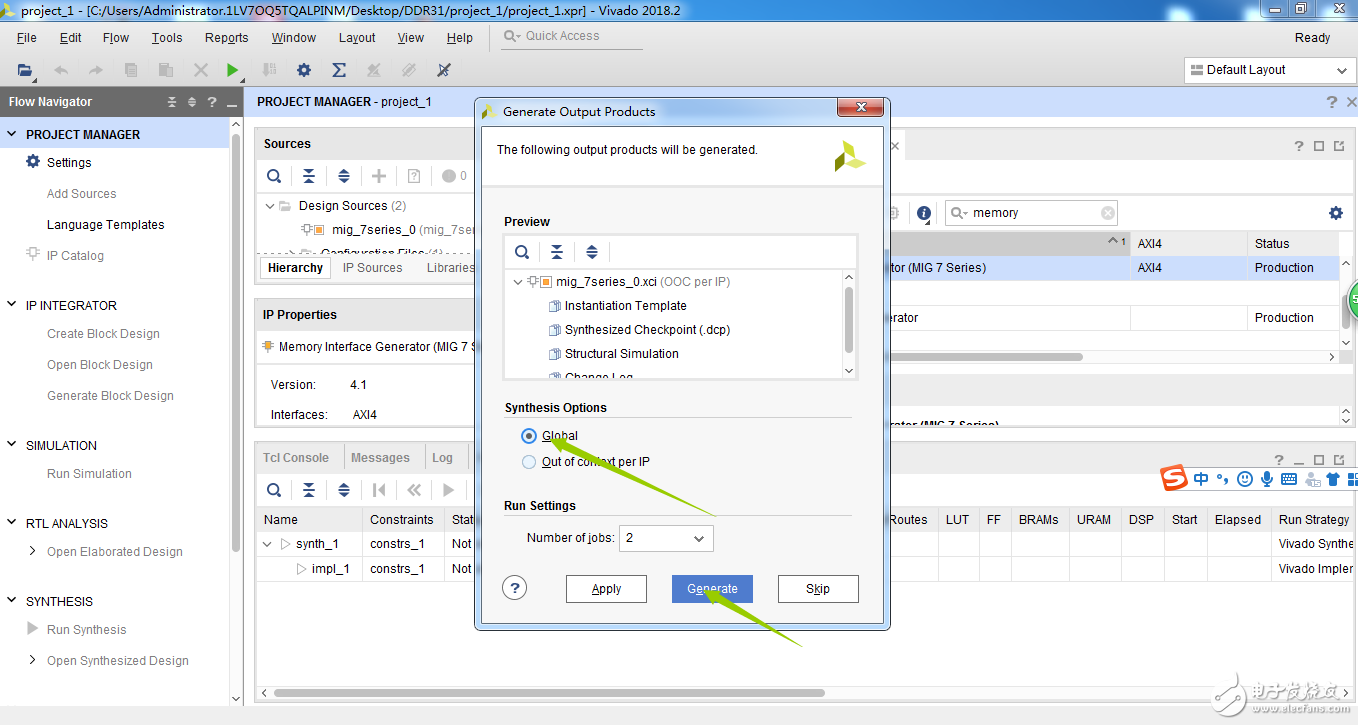The height and width of the screenshot is (725, 1358).
Task: Switch to the Tcl Console tab
Action: (x=296, y=458)
